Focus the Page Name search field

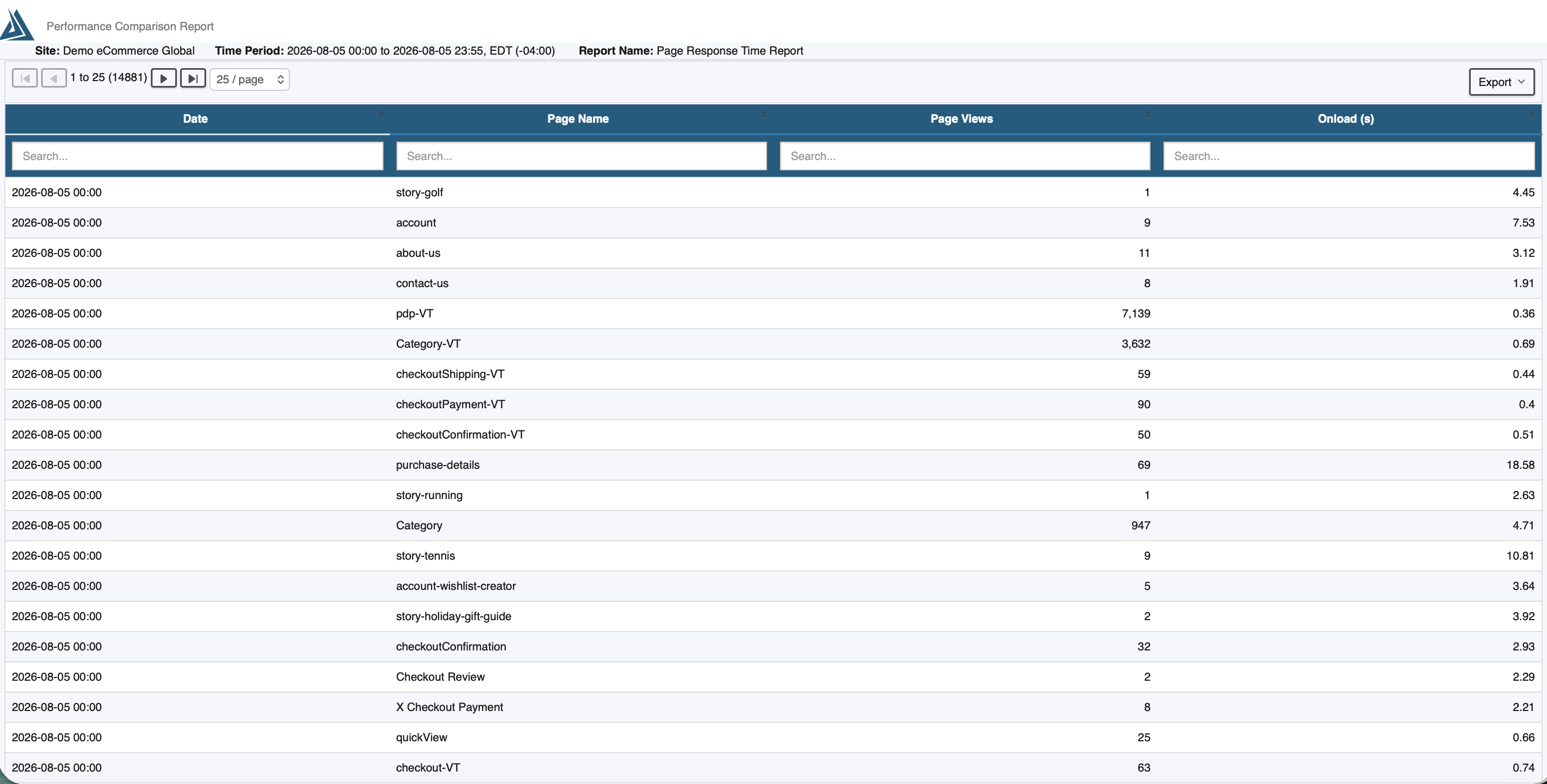tap(581, 156)
